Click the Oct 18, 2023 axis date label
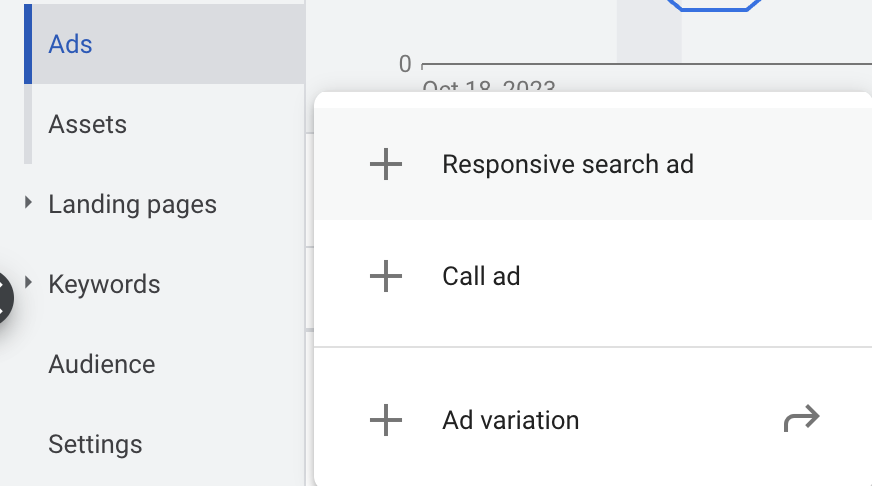The image size is (872, 486). [x=488, y=86]
